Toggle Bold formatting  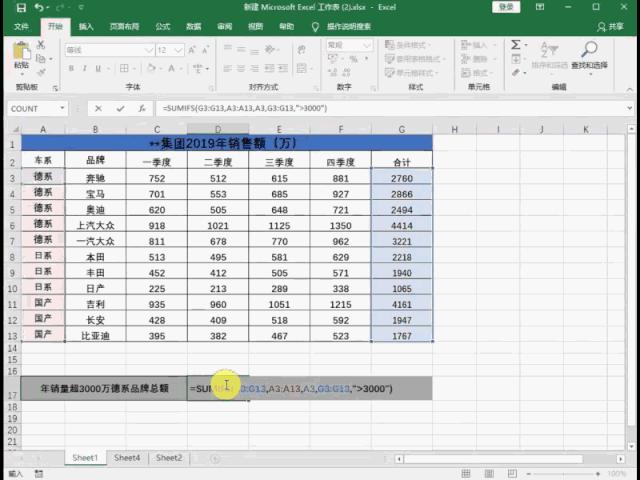(71, 69)
